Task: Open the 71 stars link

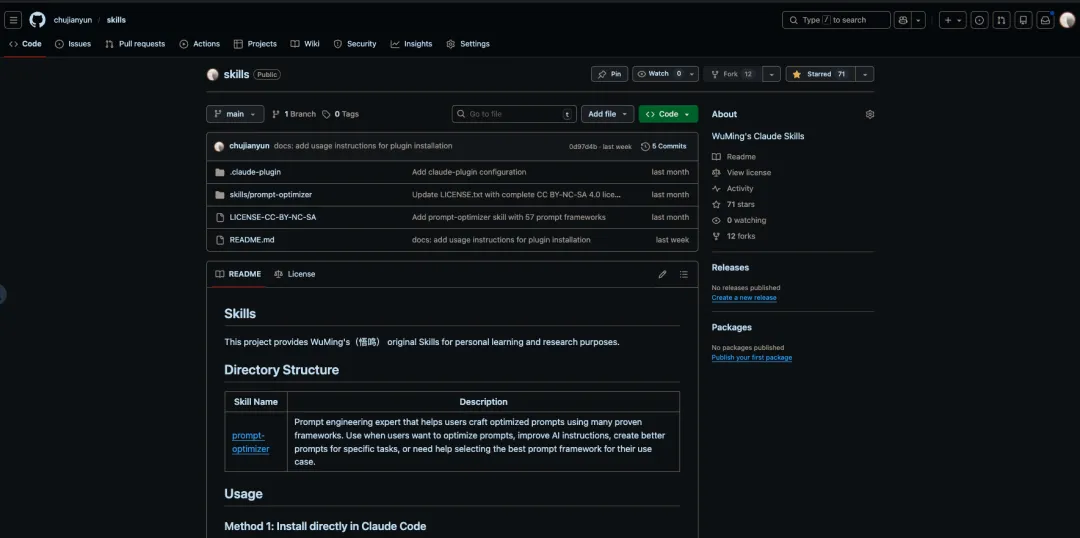Action: click(733, 205)
